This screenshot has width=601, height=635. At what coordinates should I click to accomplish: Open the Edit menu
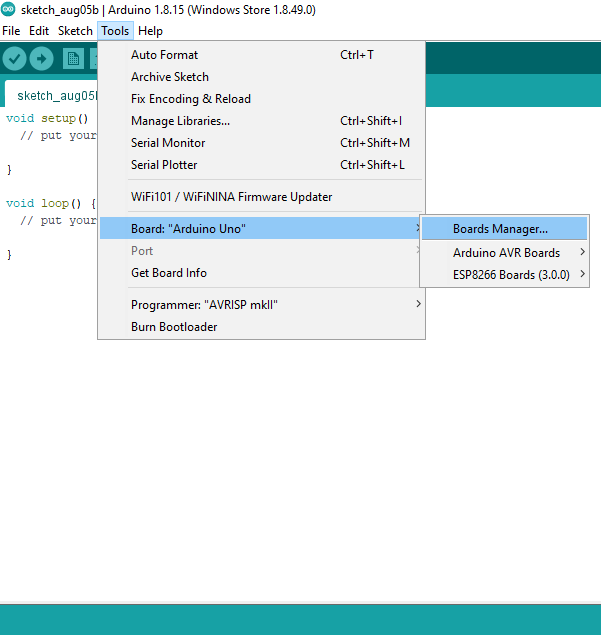(39, 31)
